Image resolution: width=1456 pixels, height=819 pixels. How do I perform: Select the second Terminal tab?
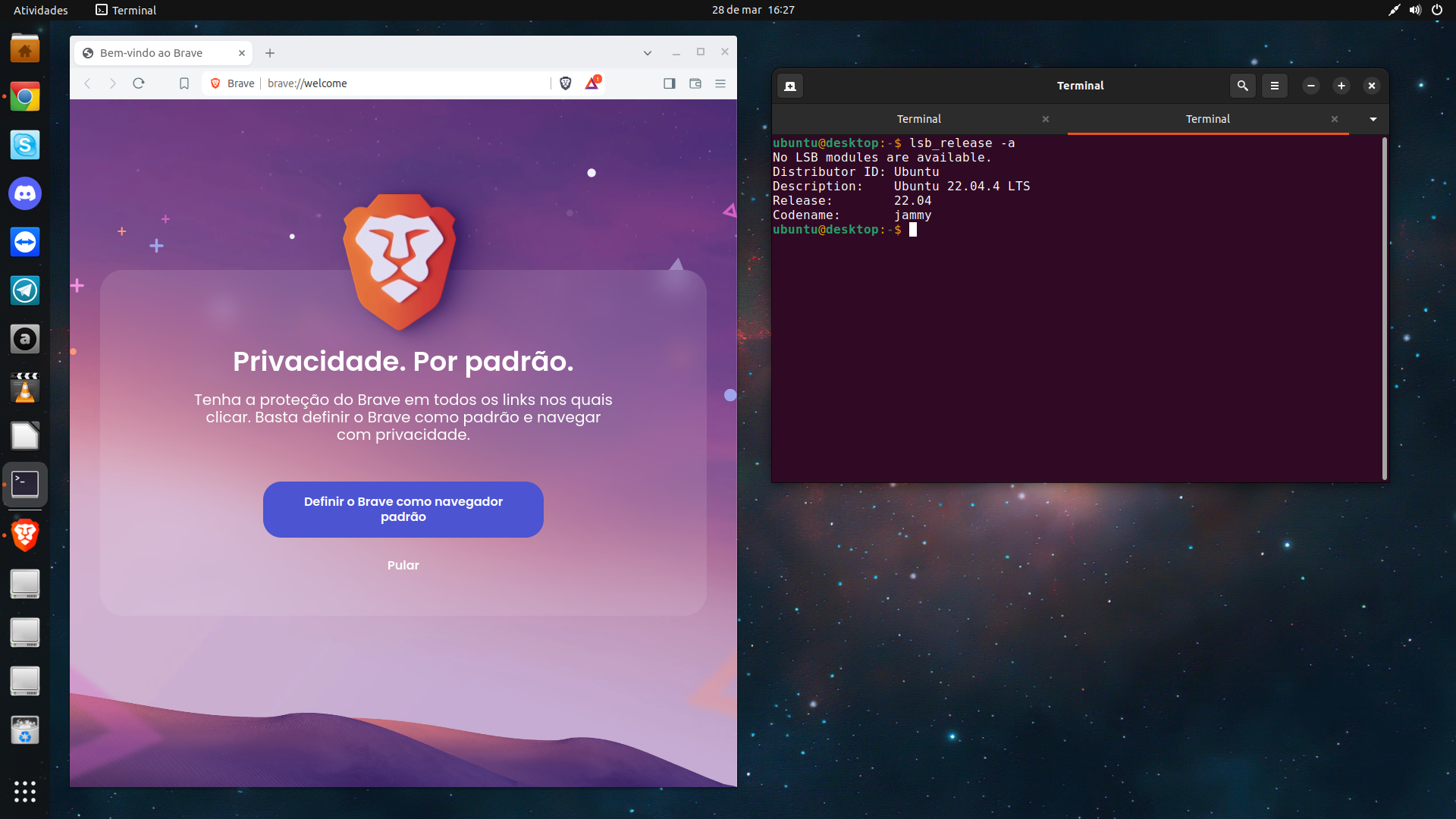click(x=1208, y=119)
